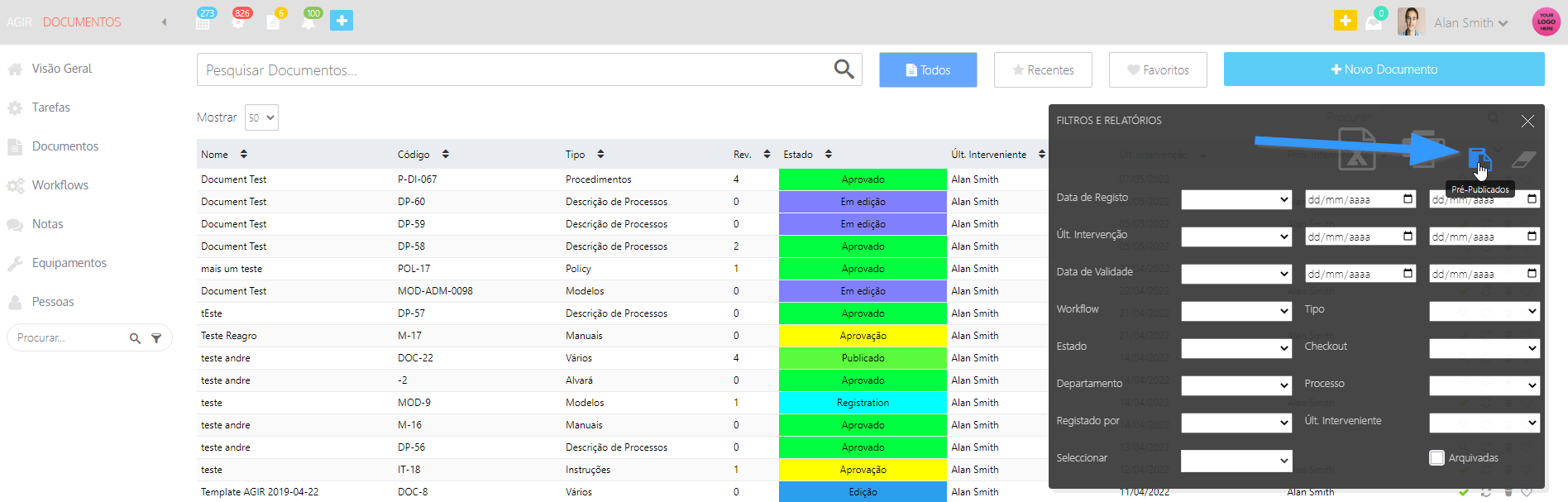Select the Todos tab
The image size is (1568, 502).
point(928,69)
